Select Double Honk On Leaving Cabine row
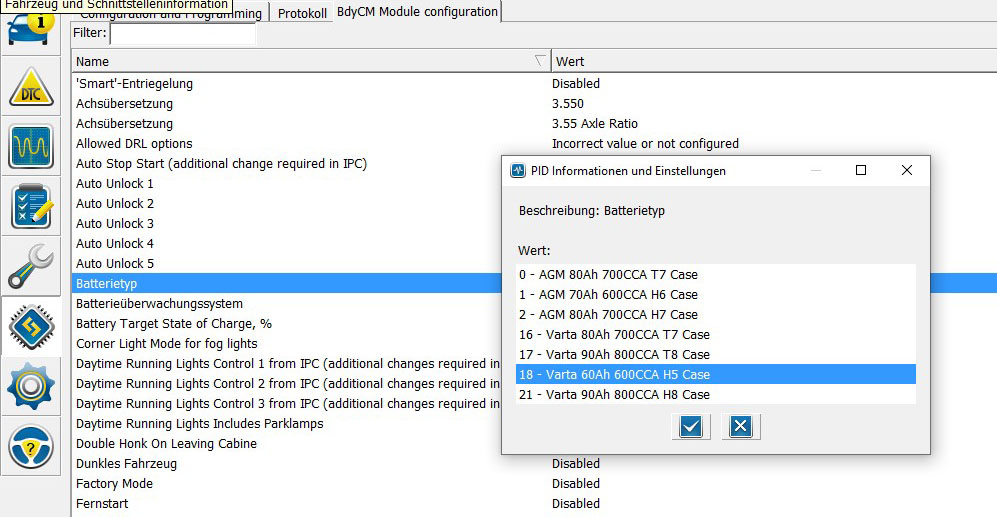The image size is (997, 517). [286, 443]
